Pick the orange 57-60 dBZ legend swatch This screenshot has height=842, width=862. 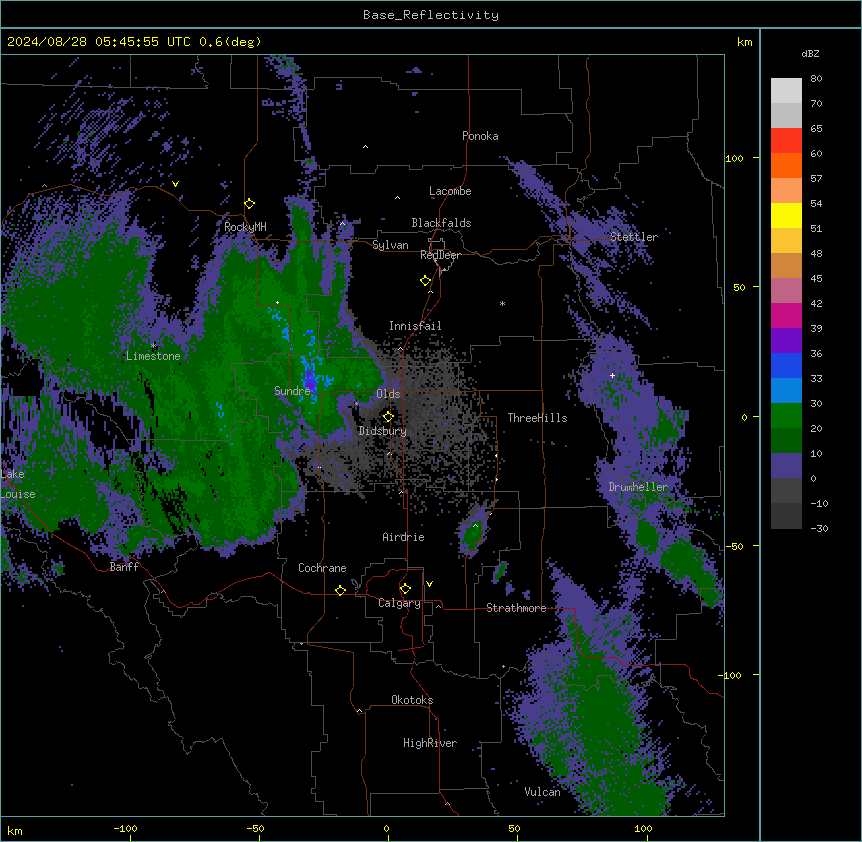(x=786, y=165)
